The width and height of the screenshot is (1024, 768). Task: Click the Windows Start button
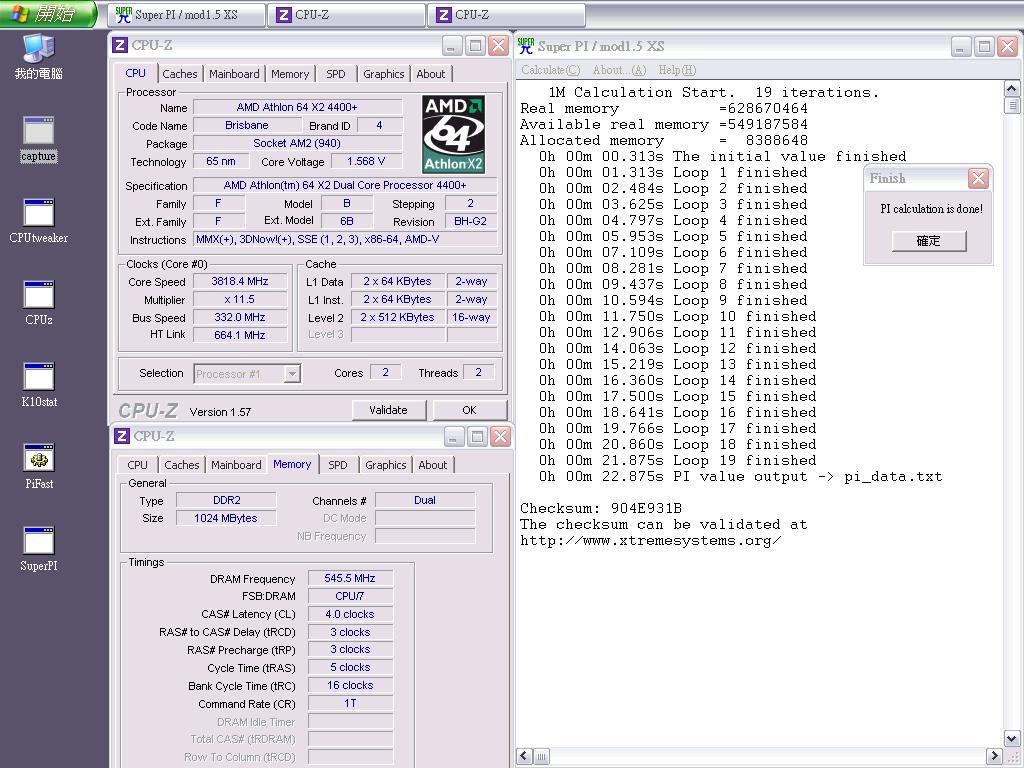(48, 13)
